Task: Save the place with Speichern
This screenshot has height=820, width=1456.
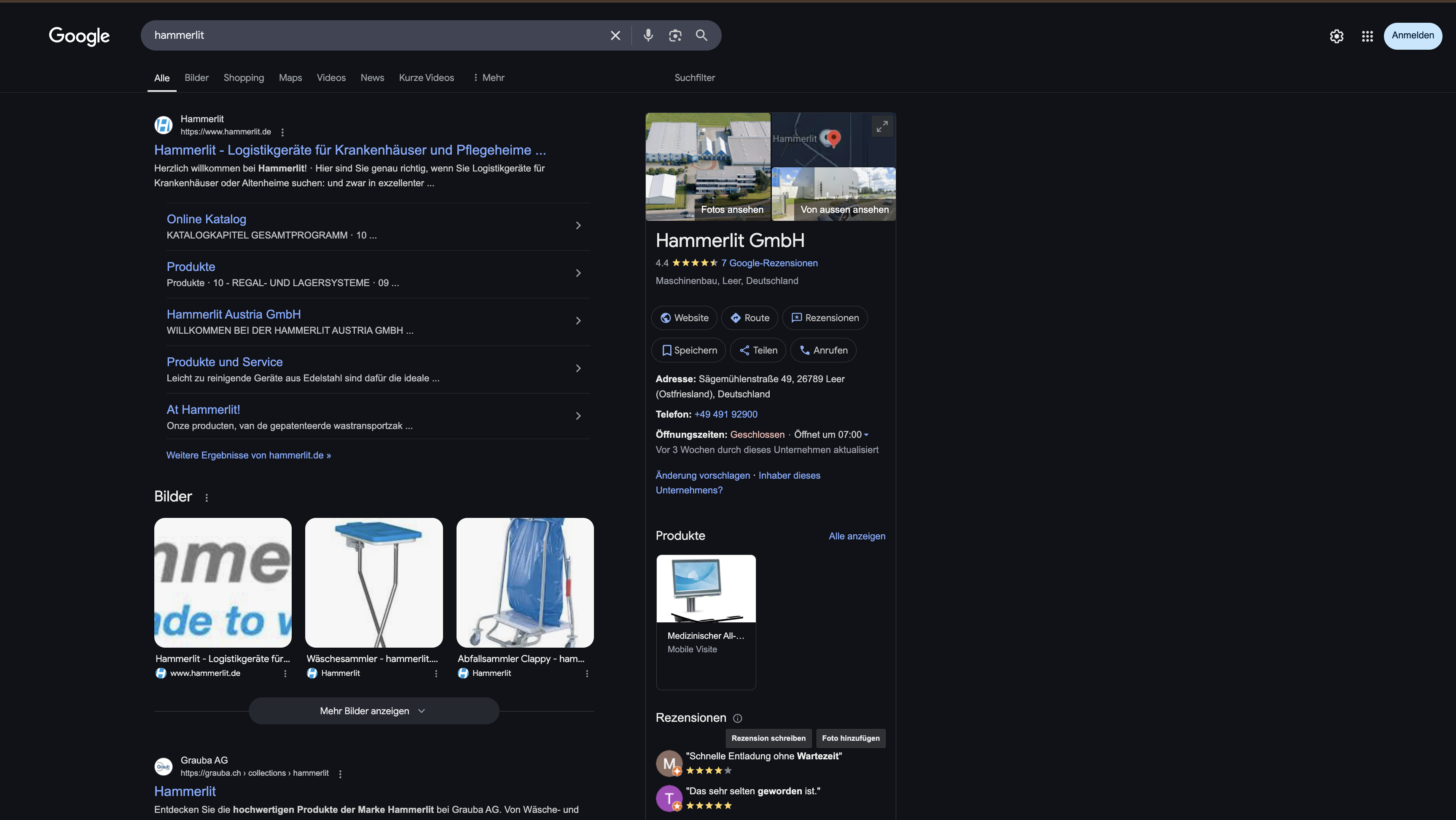Action: click(688, 351)
